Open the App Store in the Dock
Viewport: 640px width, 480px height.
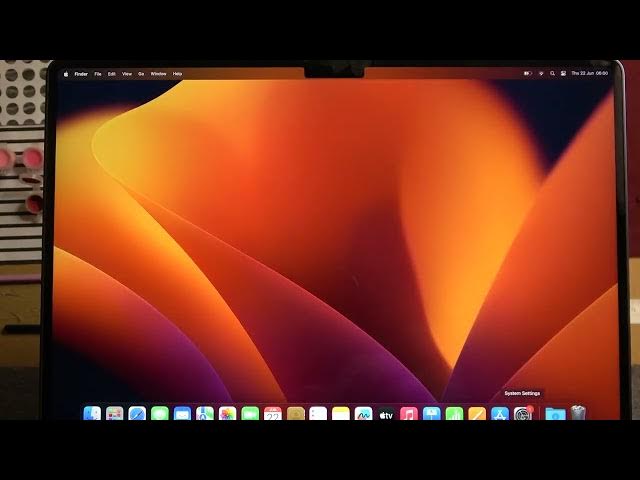pyautogui.click(x=500, y=413)
